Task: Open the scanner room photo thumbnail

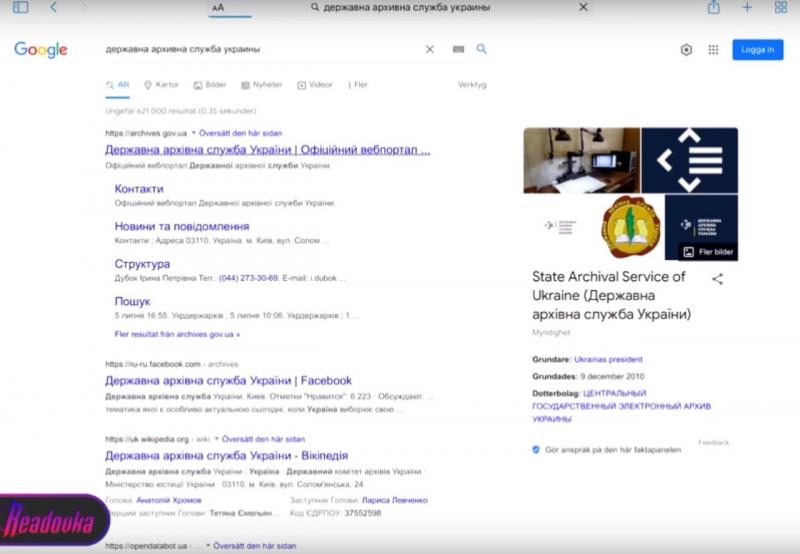Action: tap(582, 160)
